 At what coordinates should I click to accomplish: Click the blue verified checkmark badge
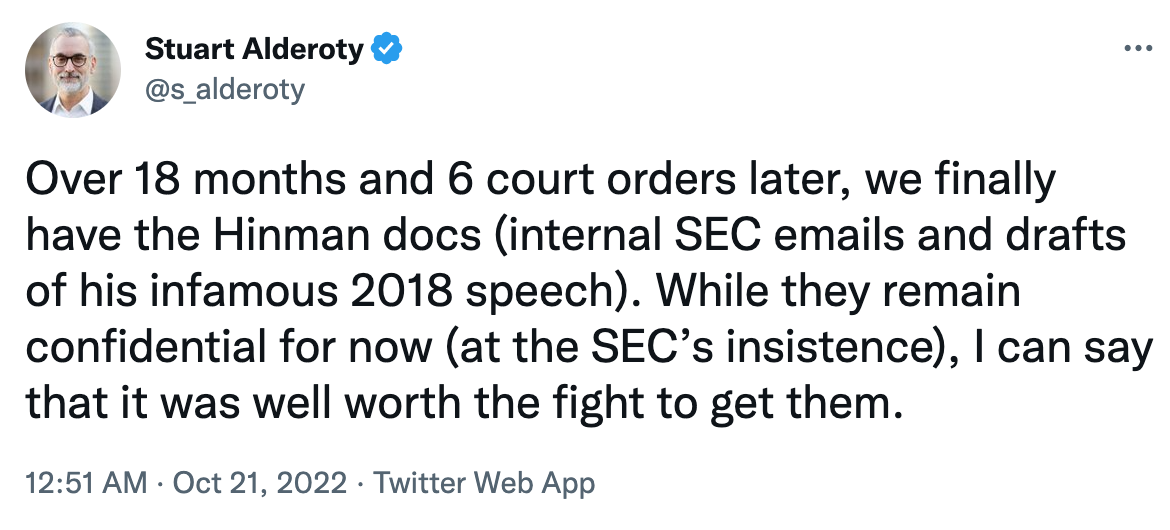click(386, 49)
